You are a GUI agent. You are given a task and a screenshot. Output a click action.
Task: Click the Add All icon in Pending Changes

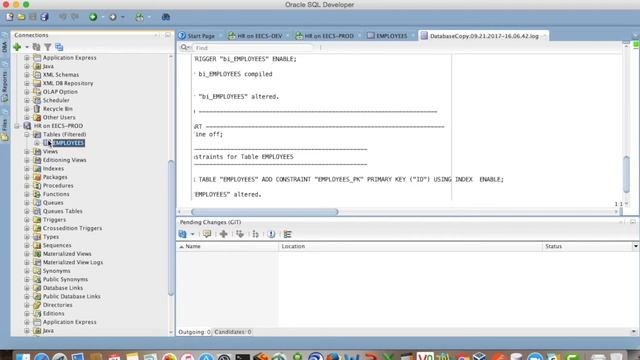tap(240, 234)
